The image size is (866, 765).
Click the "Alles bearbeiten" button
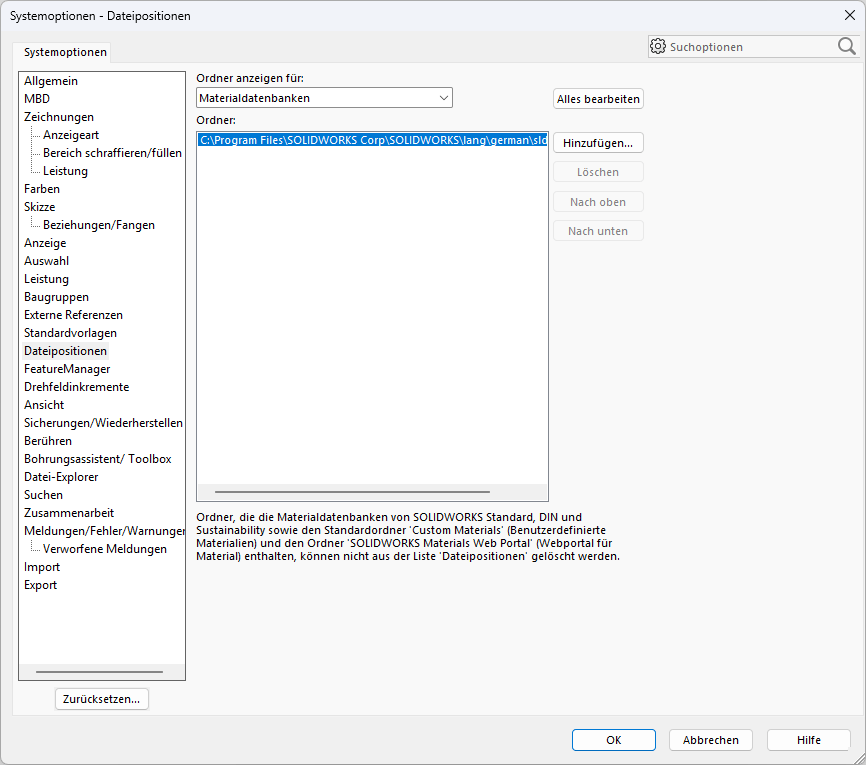point(598,98)
